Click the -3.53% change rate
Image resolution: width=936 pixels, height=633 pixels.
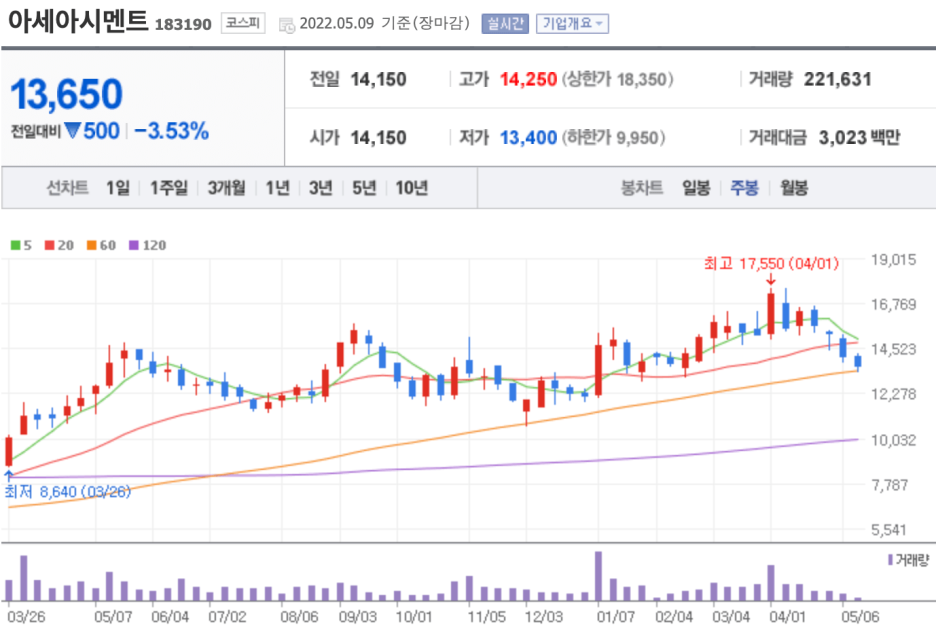coord(172,131)
